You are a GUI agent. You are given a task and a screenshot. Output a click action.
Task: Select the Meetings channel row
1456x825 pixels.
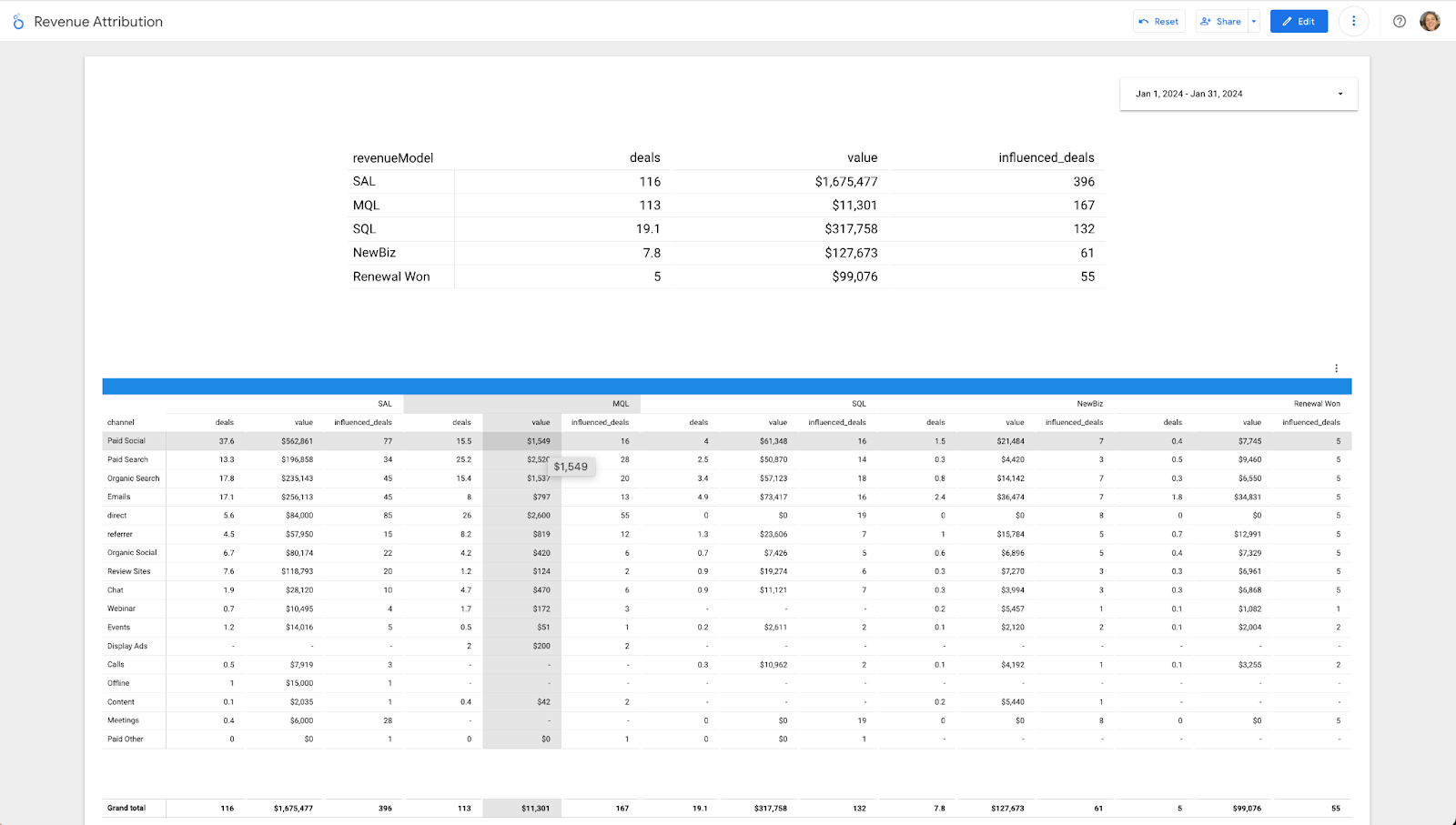pos(727,720)
